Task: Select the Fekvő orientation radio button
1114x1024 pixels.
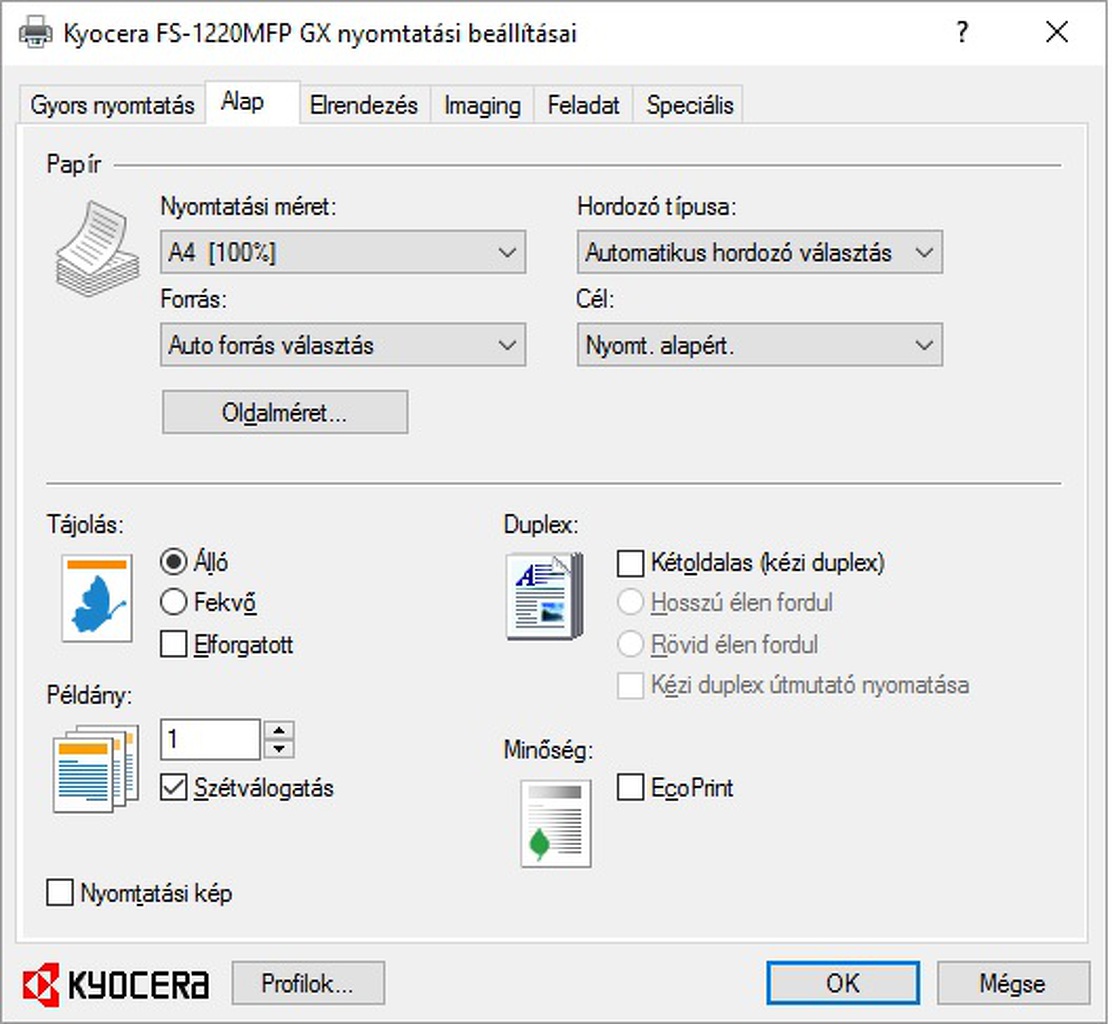Action: (174, 602)
